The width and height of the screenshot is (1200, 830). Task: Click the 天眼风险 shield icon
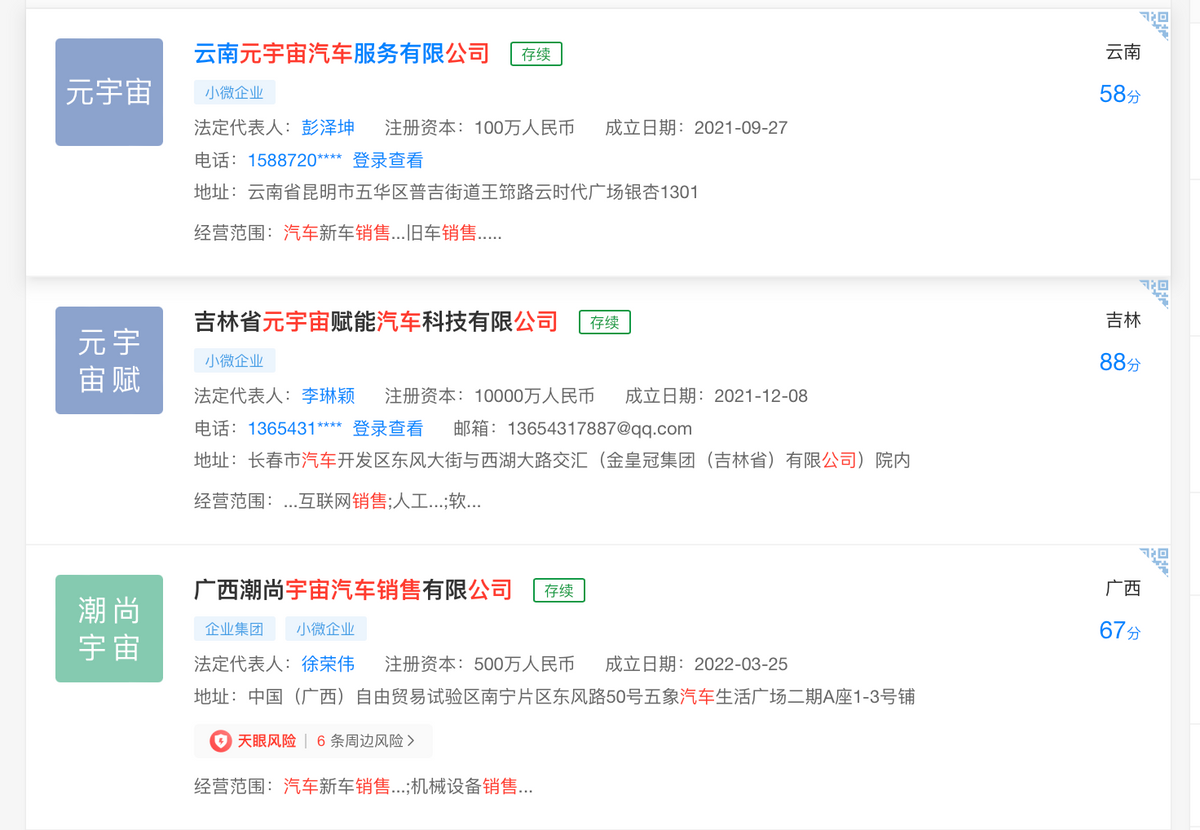[x=220, y=741]
